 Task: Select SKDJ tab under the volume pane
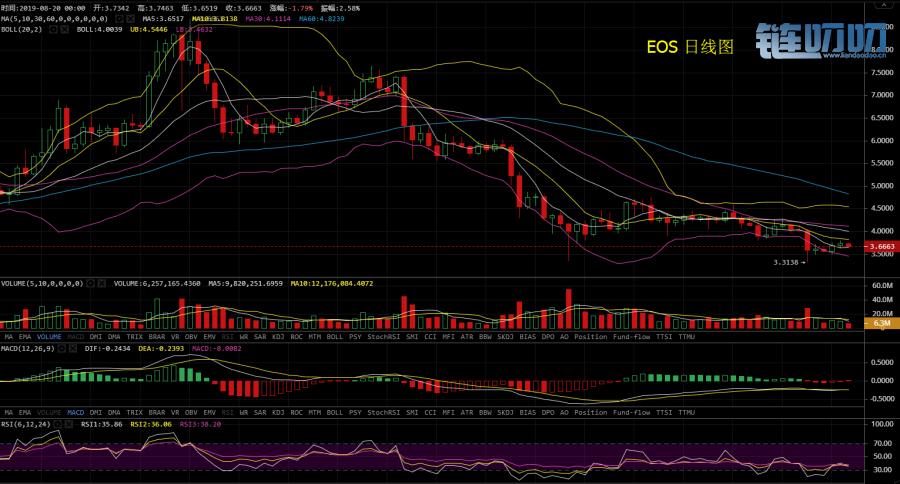pyautogui.click(x=506, y=337)
